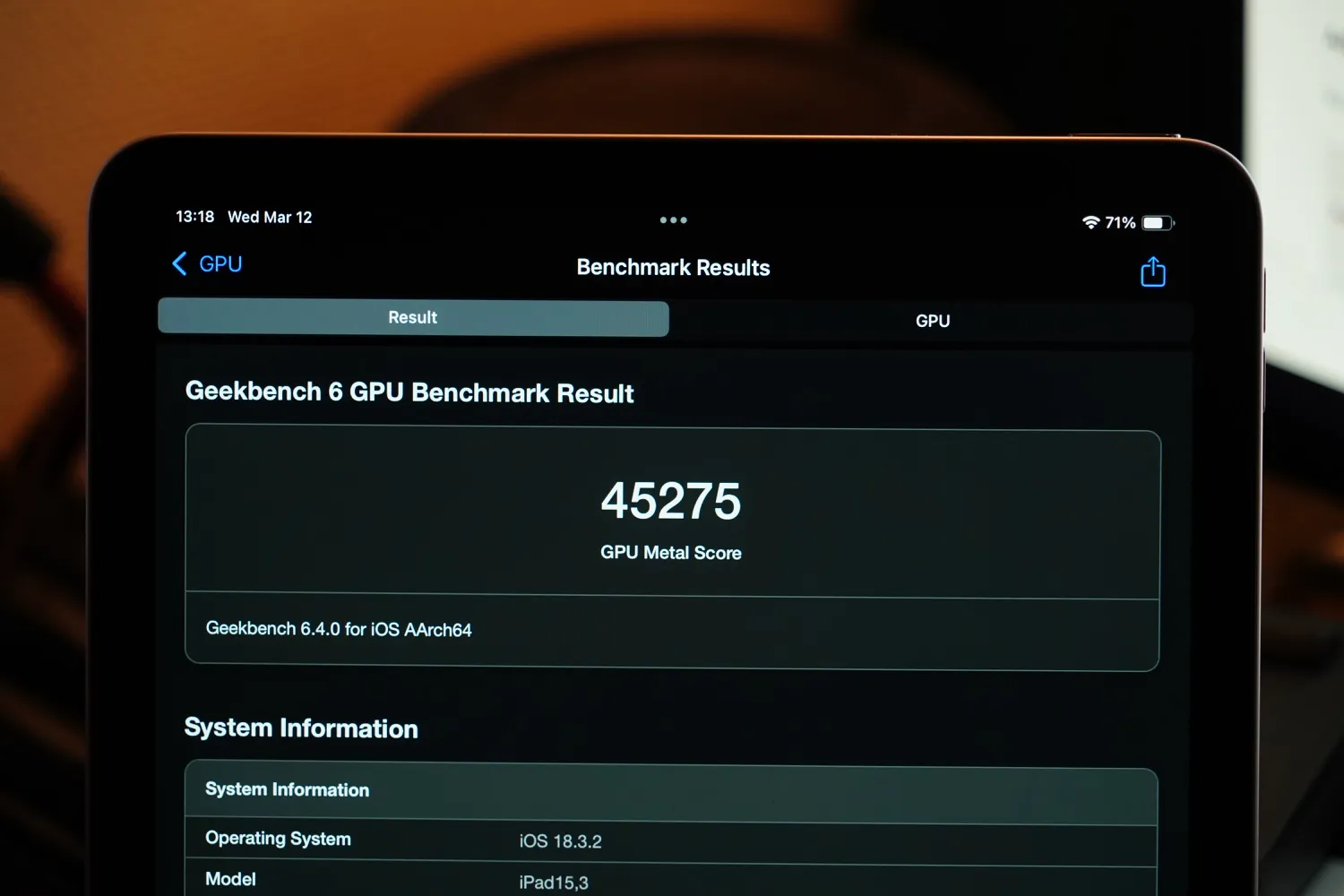Go back to the GPU screen

[x=207, y=263]
